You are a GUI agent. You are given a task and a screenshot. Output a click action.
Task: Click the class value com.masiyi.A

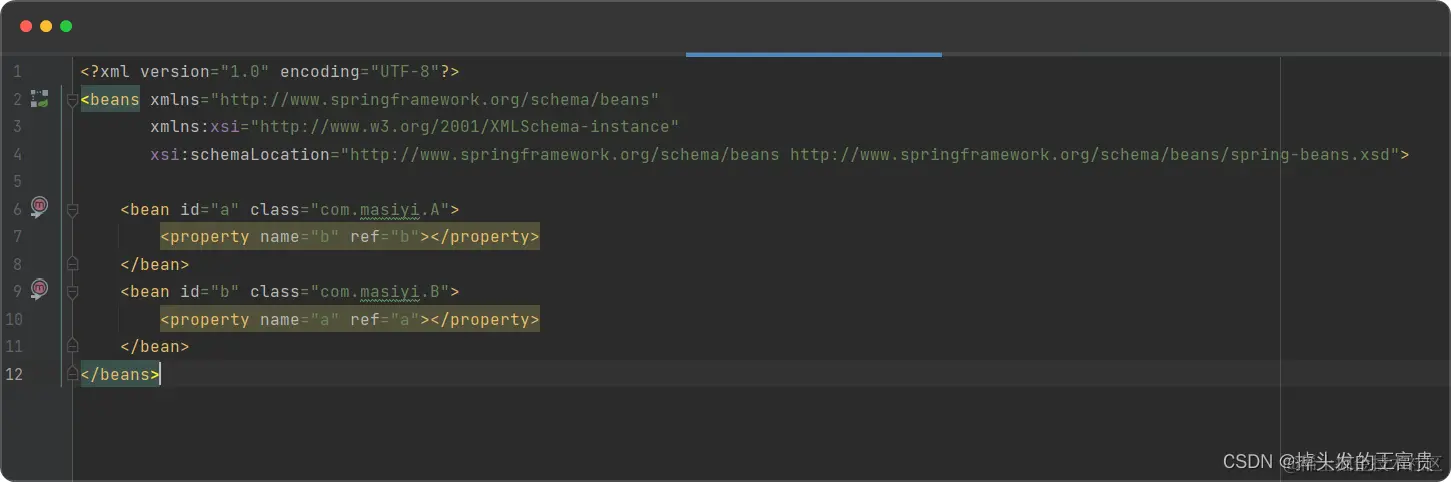pos(385,209)
